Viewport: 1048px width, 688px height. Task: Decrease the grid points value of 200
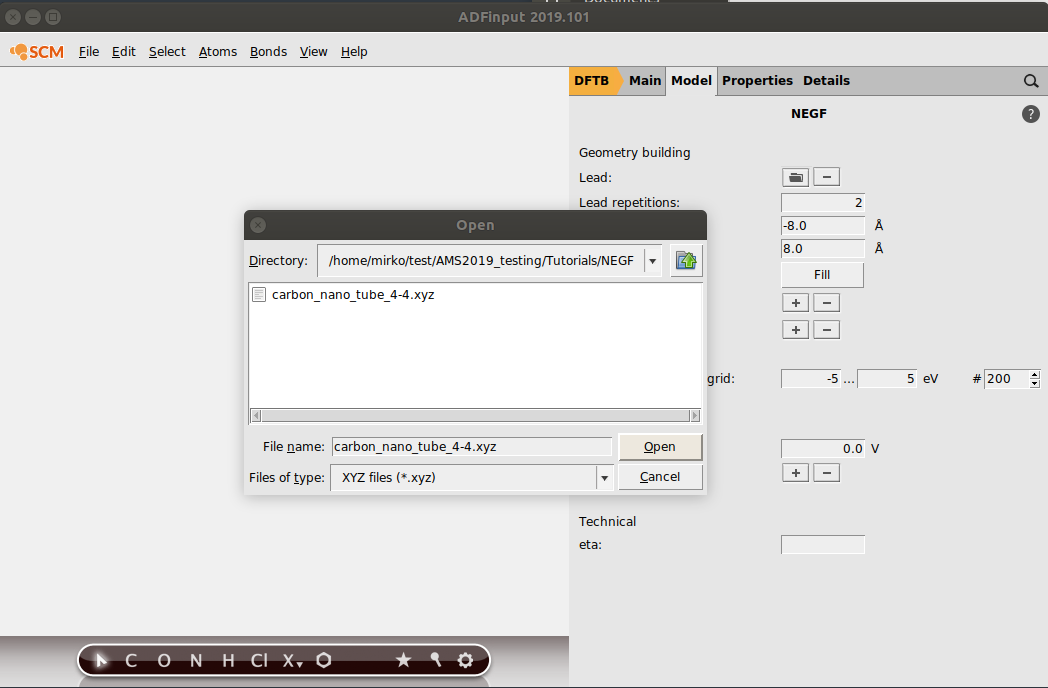pyautogui.click(x=1035, y=383)
